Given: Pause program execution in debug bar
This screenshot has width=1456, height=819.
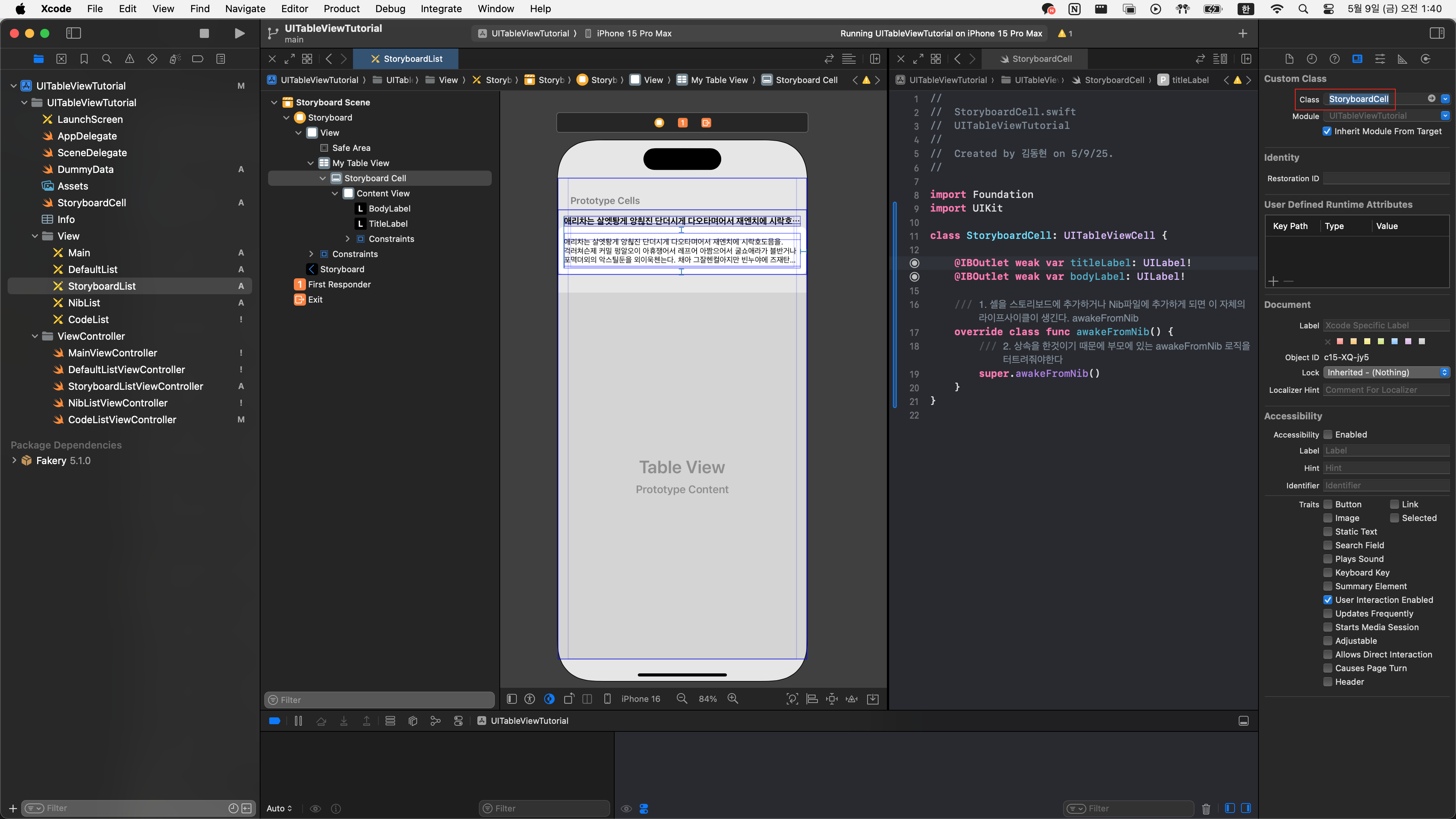Looking at the screenshot, I should click(x=298, y=721).
